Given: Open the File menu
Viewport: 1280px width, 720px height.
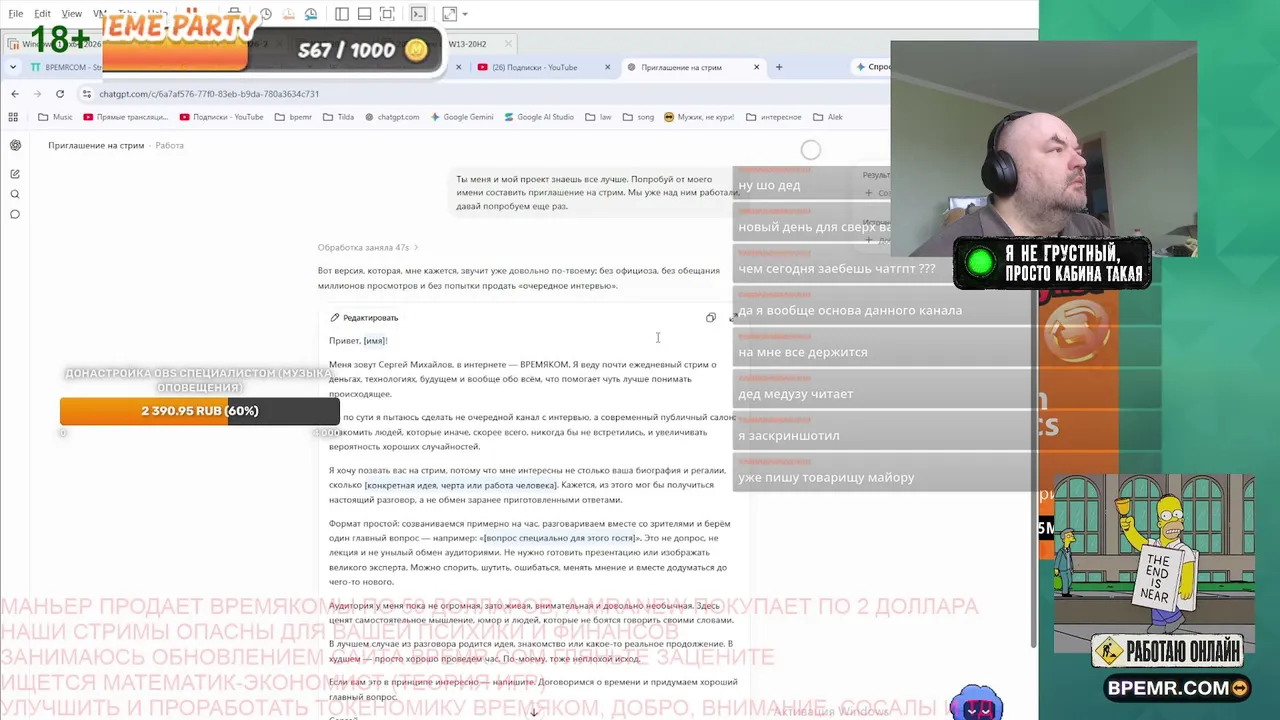Looking at the screenshot, I should click(x=16, y=14).
